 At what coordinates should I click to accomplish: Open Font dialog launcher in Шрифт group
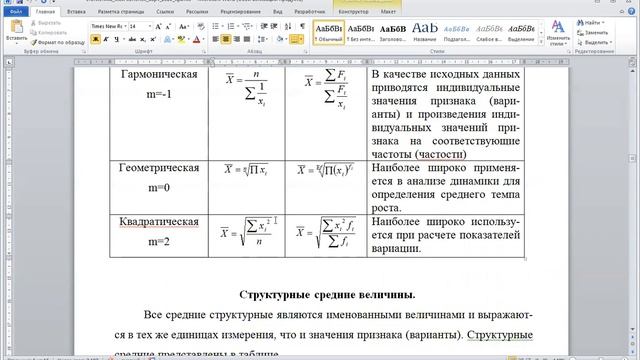coord(205,52)
